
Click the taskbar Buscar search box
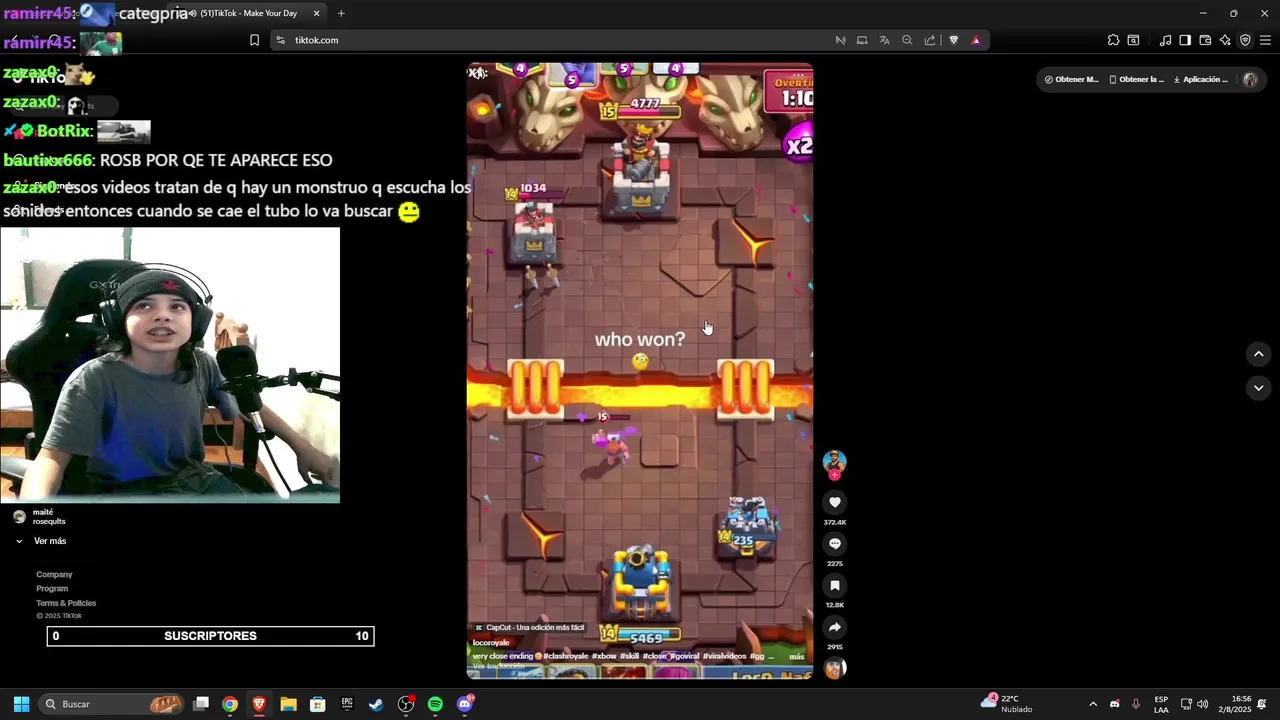coord(113,704)
